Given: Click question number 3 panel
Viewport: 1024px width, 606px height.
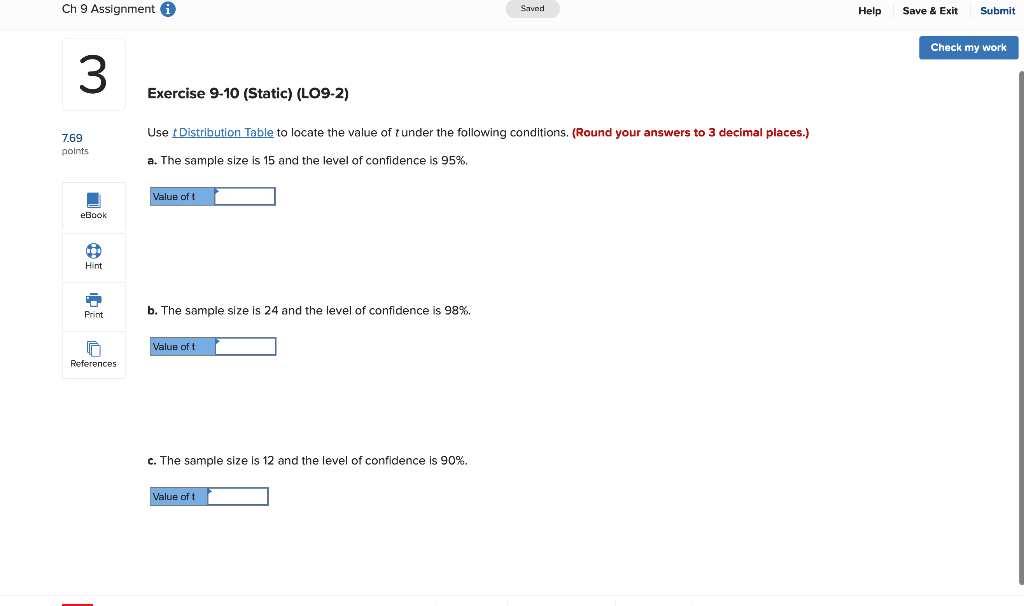Looking at the screenshot, I should coord(93,73).
